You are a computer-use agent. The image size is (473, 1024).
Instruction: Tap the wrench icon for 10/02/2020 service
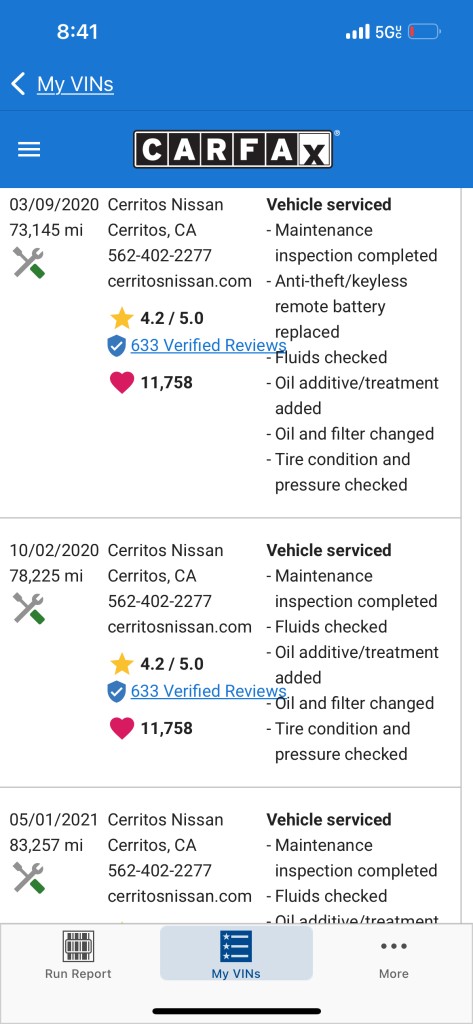pos(29,608)
